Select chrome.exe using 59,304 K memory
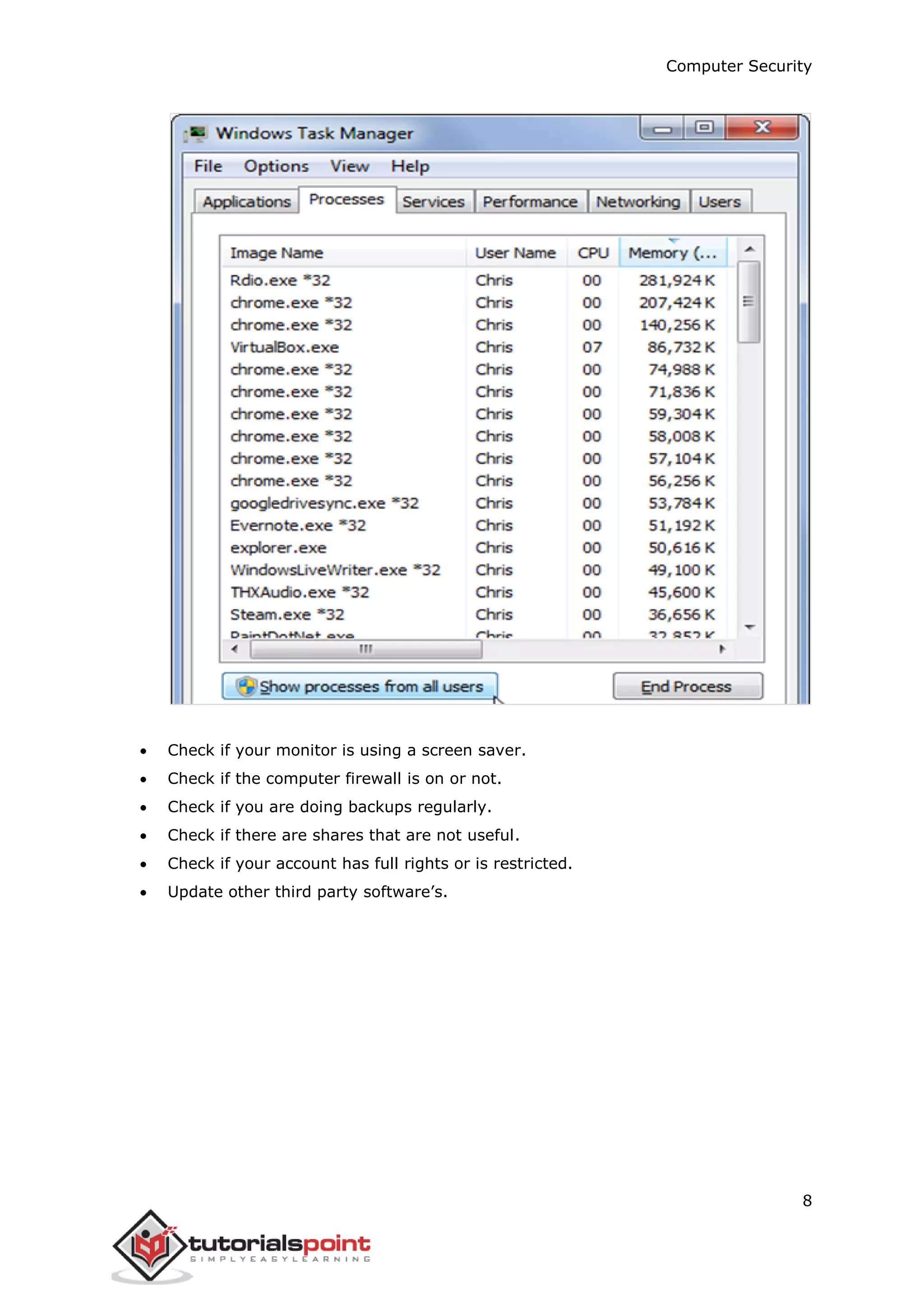The height and width of the screenshot is (1307, 924). pyautogui.click(x=475, y=414)
